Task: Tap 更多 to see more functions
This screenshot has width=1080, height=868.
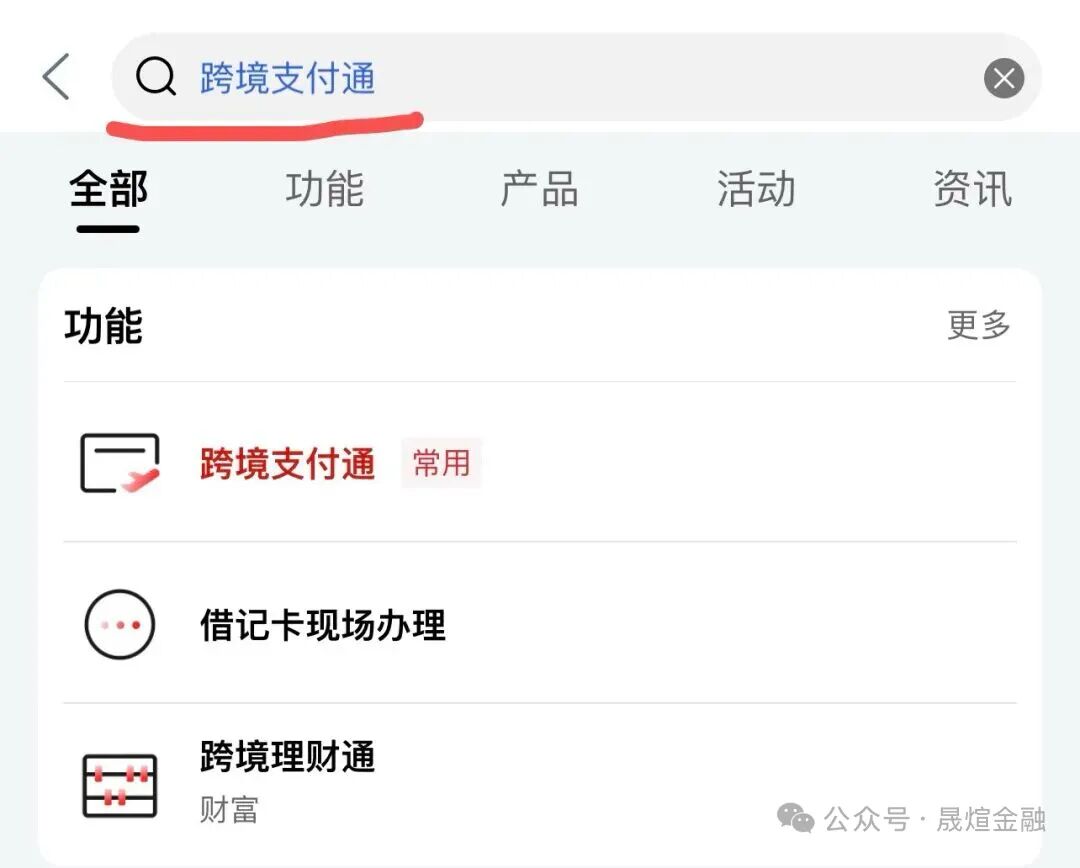Action: tap(979, 325)
